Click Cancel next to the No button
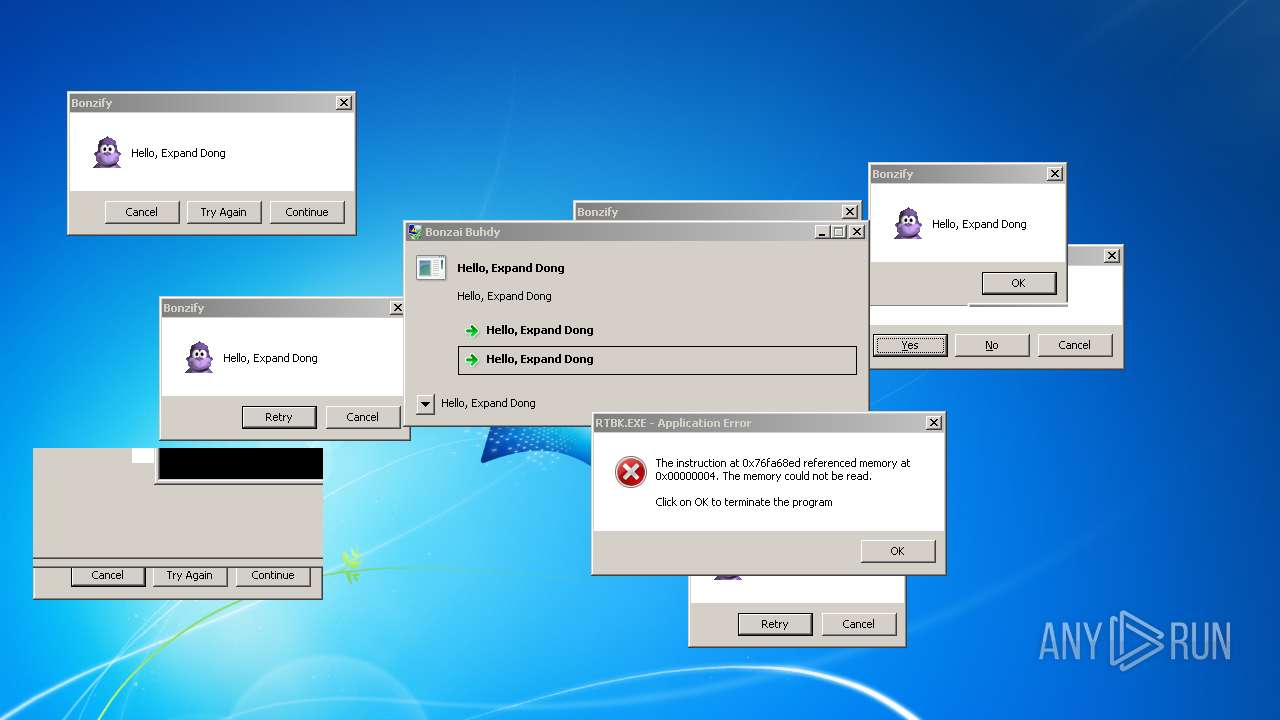This screenshot has height=720, width=1280. tap(1075, 345)
